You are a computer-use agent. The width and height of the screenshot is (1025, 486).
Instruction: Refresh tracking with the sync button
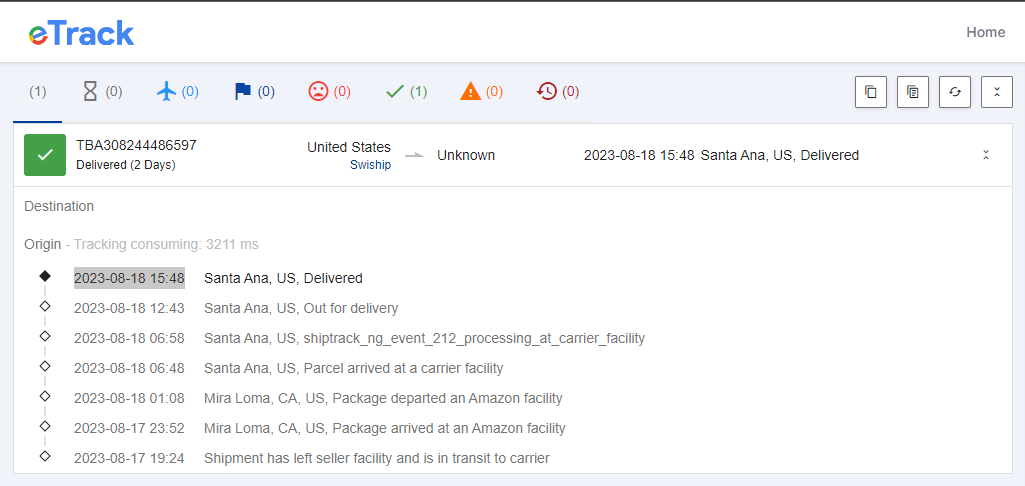pos(955,92)
